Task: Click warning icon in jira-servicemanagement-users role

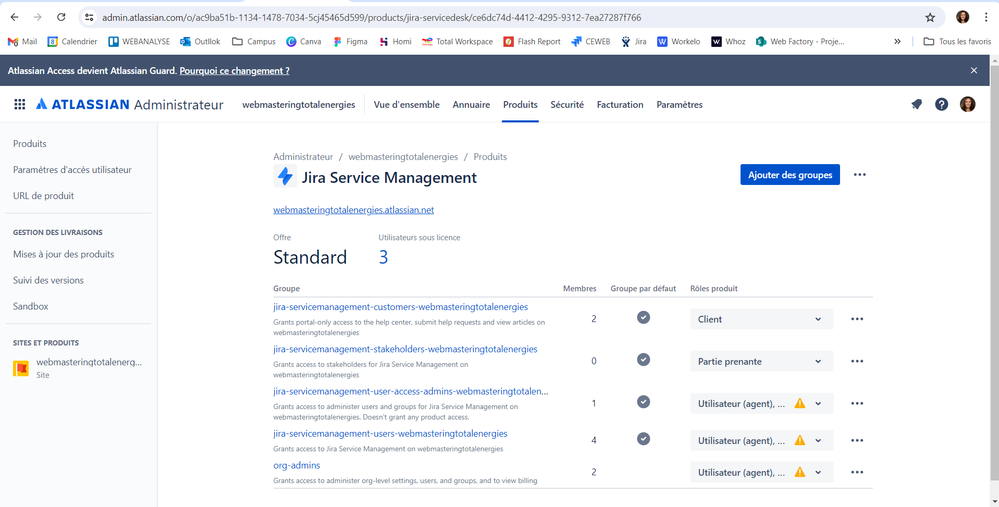Action: coord(800,440)
